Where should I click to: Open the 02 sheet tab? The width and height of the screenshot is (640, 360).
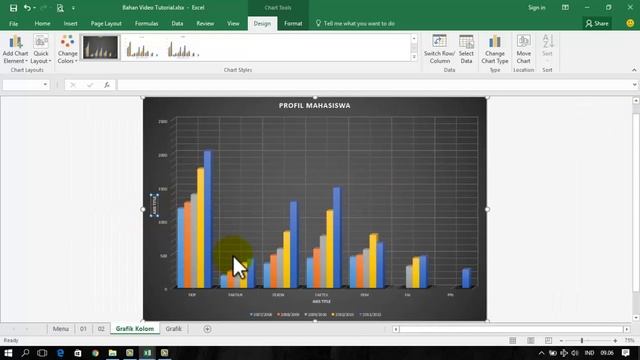coord(101,329)
